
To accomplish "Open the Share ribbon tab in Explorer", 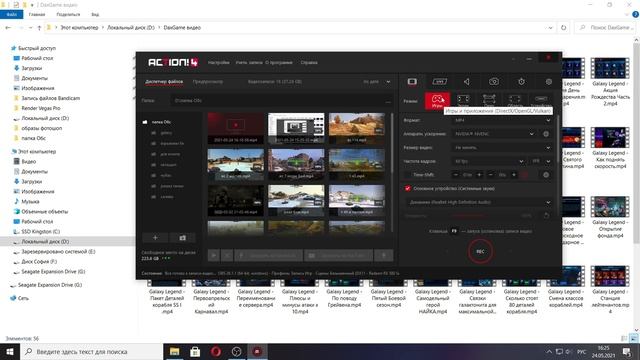I will (68, 14).
